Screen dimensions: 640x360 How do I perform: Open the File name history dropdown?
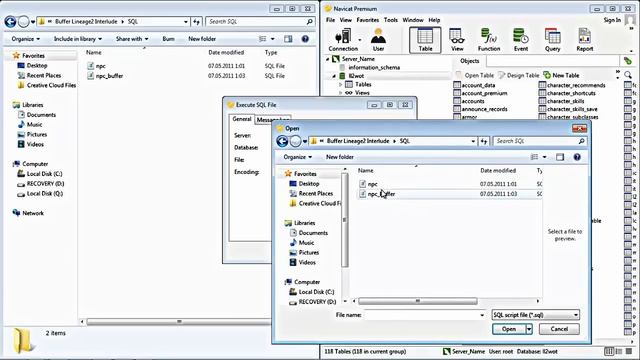click(x=482, y=315)
